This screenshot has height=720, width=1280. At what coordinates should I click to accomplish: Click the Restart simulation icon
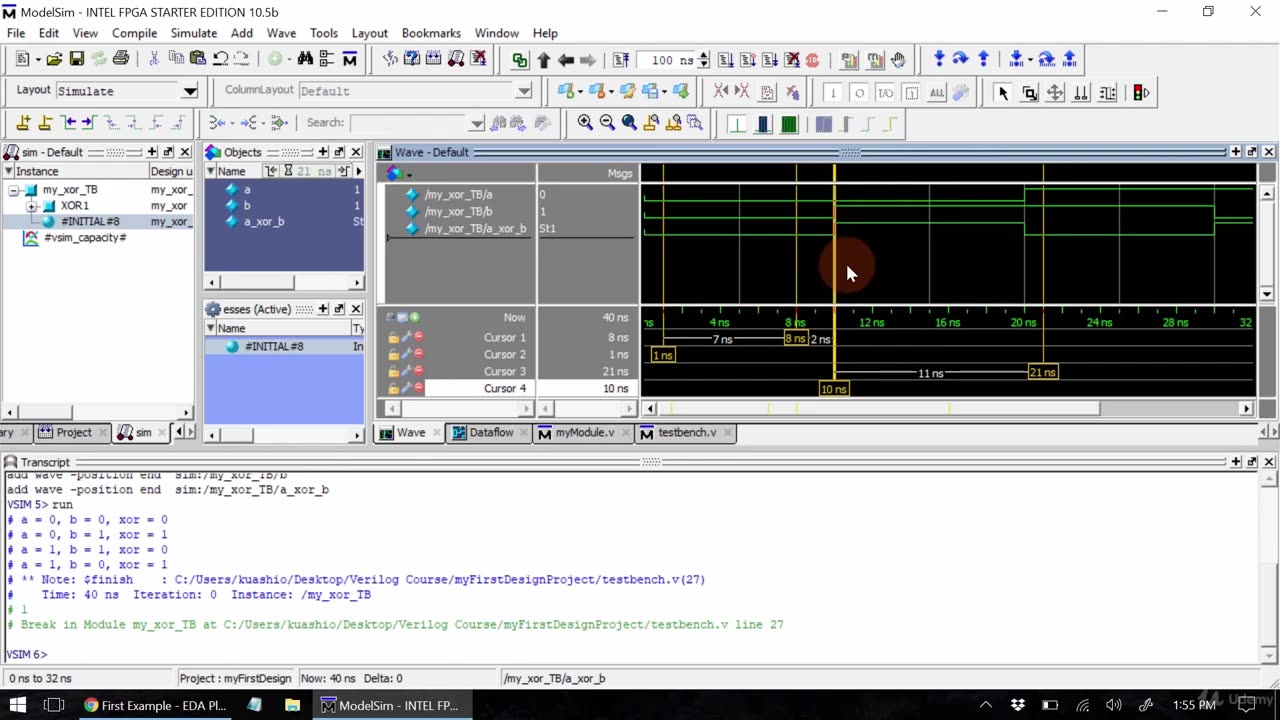click(620, 60)
